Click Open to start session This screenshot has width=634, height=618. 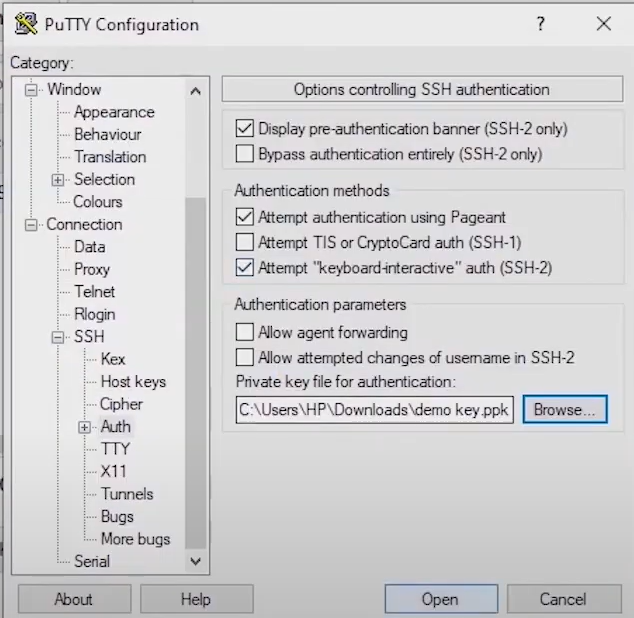click(441, 599)
